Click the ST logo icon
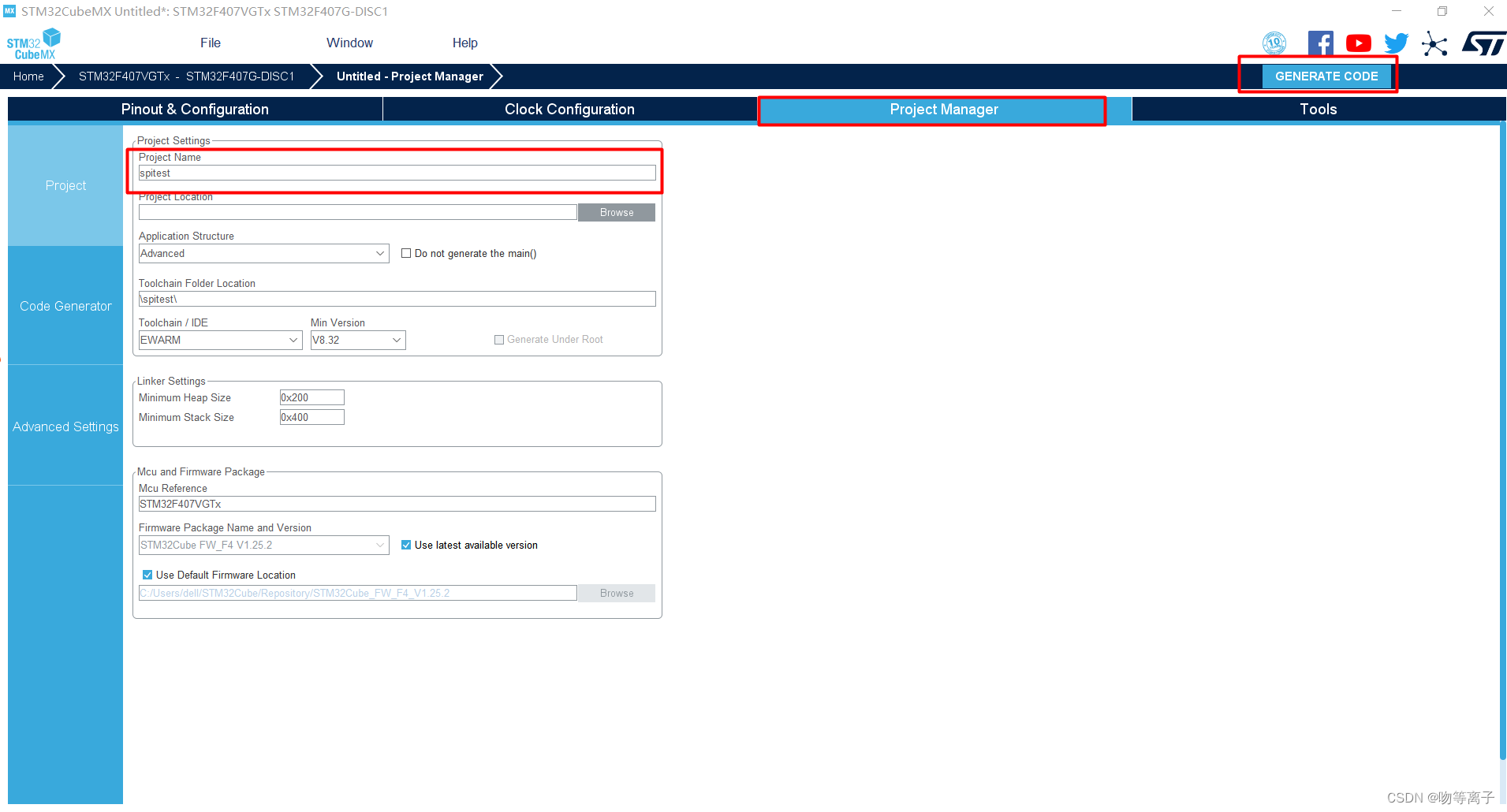The height and width of the screenshot is (812, 1507). pyautogui.click(x=1483, y=43)
